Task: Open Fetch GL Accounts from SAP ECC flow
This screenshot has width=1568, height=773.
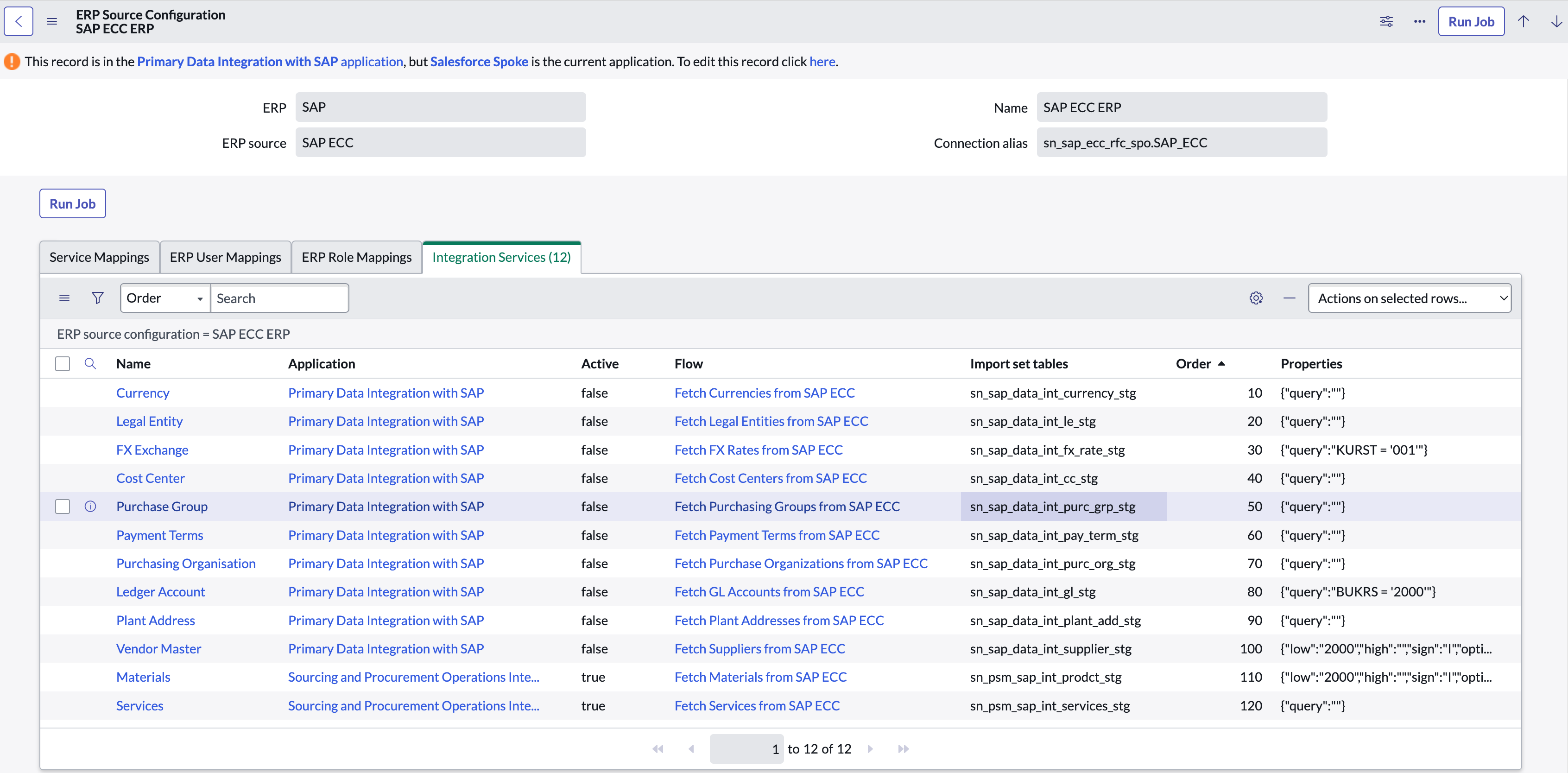Action: click(x=769, y=592)
